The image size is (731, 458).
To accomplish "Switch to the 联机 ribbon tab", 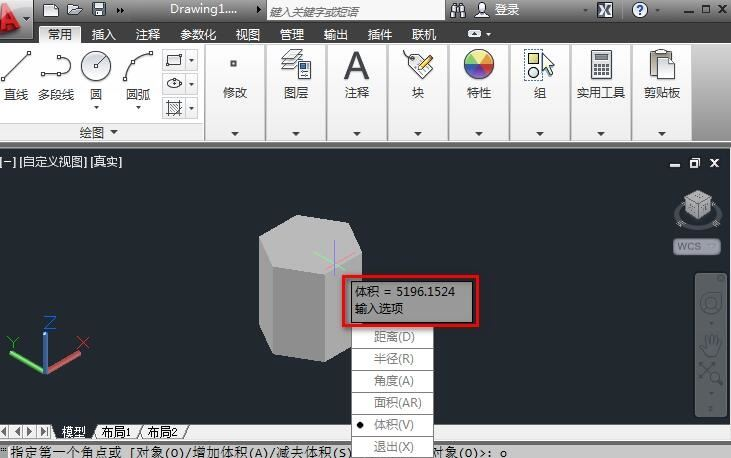I will (424, 35).
